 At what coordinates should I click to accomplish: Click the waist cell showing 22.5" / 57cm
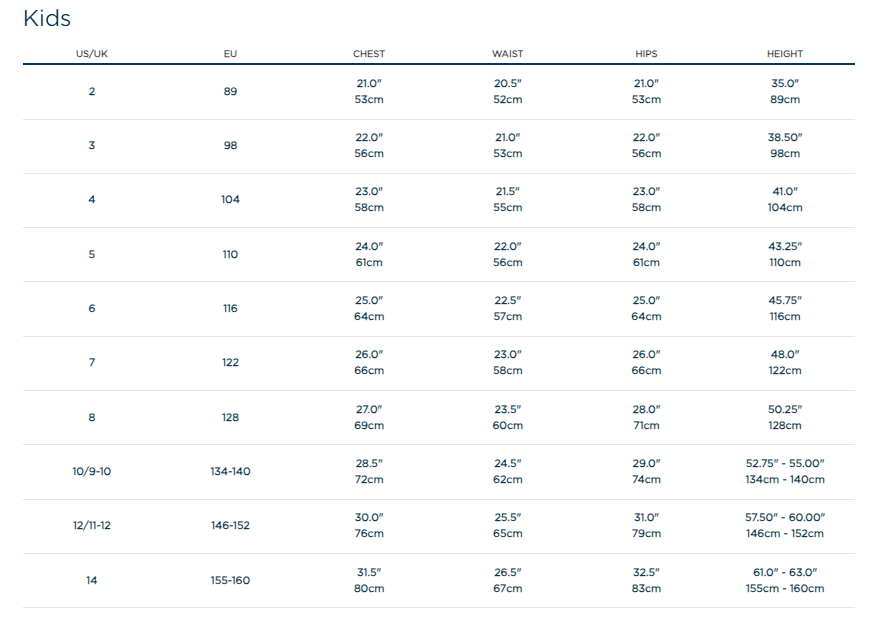(507, 308)
